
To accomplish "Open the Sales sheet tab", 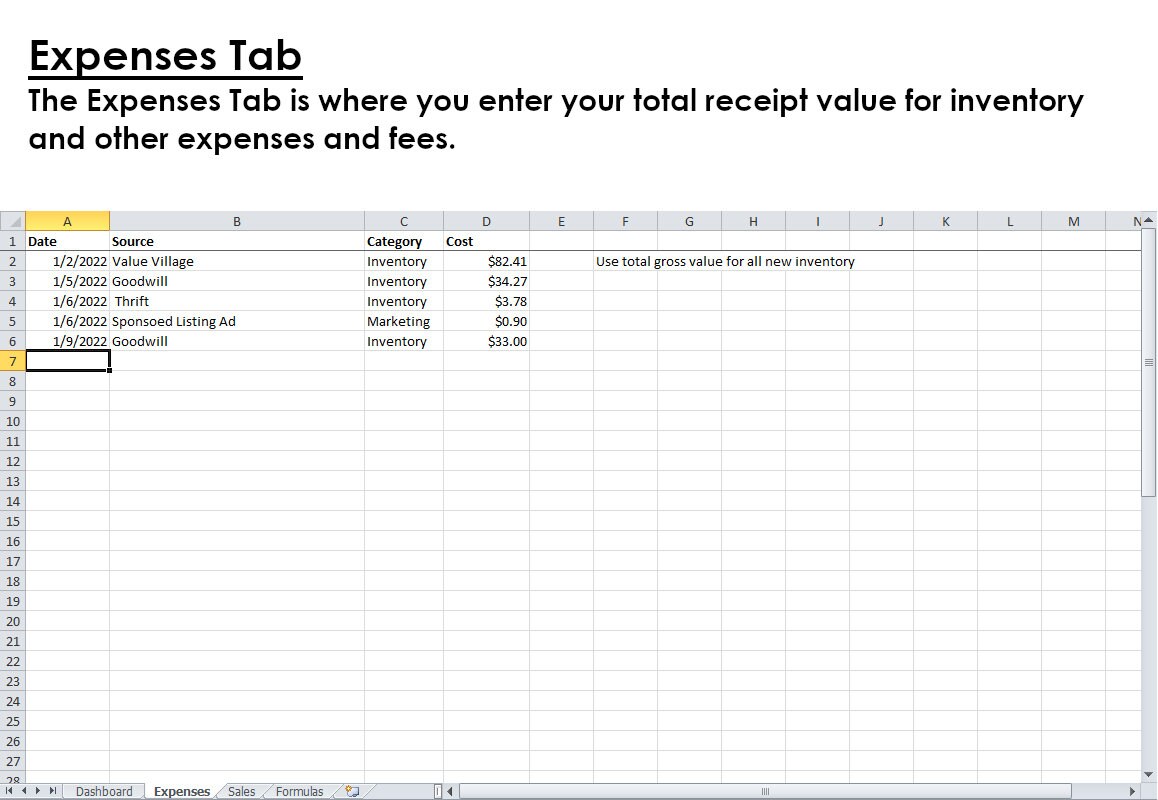I will coord(240,790).
